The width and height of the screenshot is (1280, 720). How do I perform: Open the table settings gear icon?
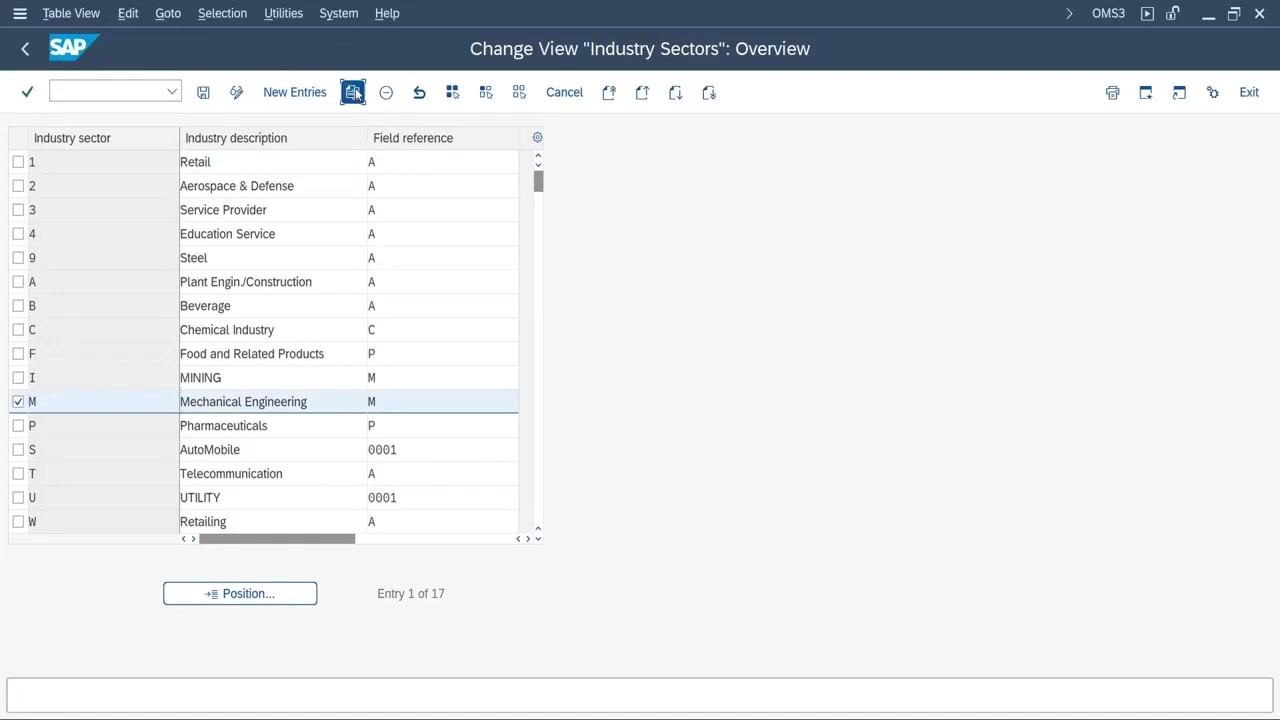coord(537,137)
